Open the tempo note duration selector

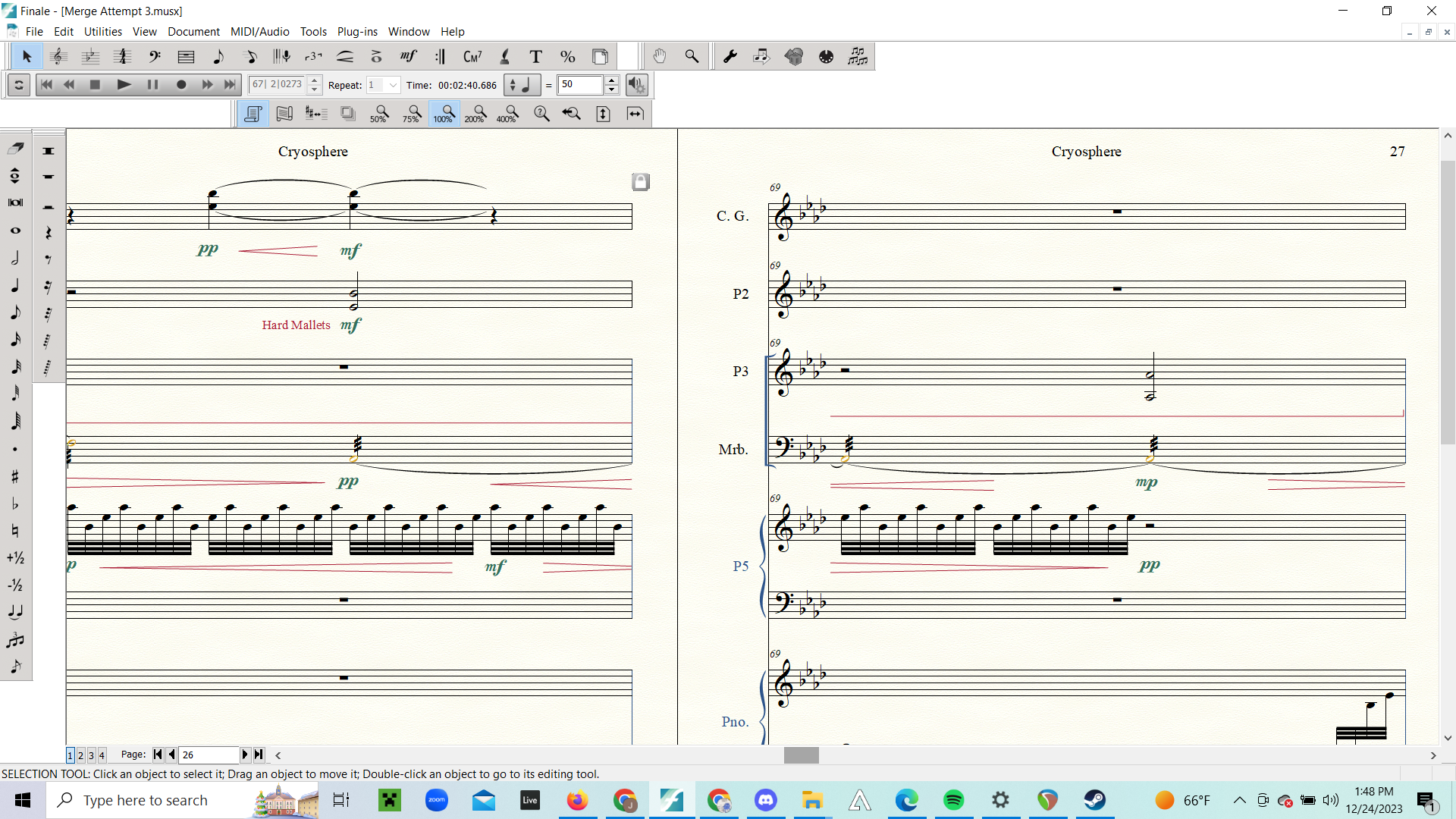click(522, 85)
